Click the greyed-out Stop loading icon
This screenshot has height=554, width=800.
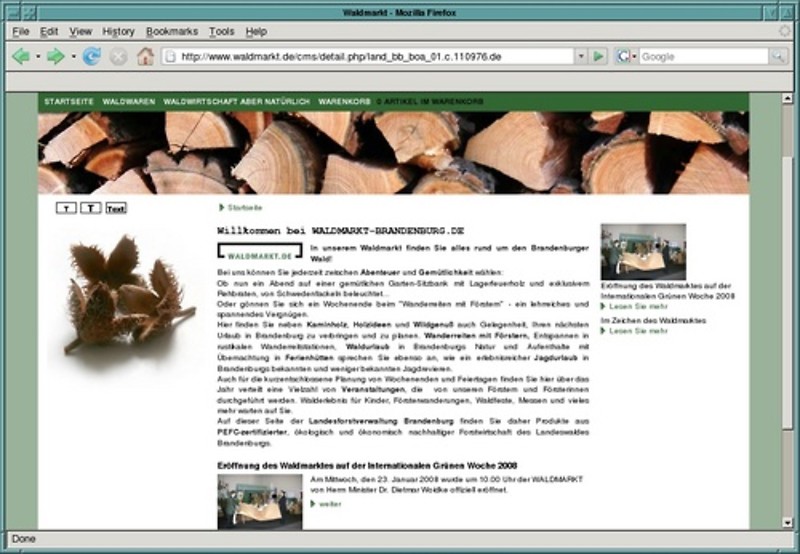pos(118,57)
